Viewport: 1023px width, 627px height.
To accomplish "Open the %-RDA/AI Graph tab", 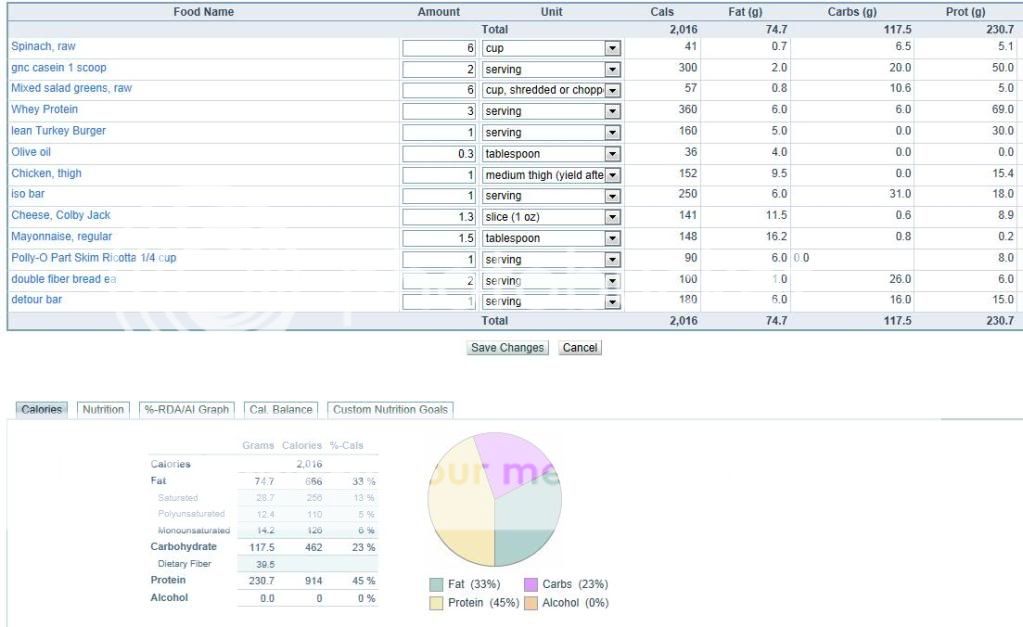I will [187, 409].
